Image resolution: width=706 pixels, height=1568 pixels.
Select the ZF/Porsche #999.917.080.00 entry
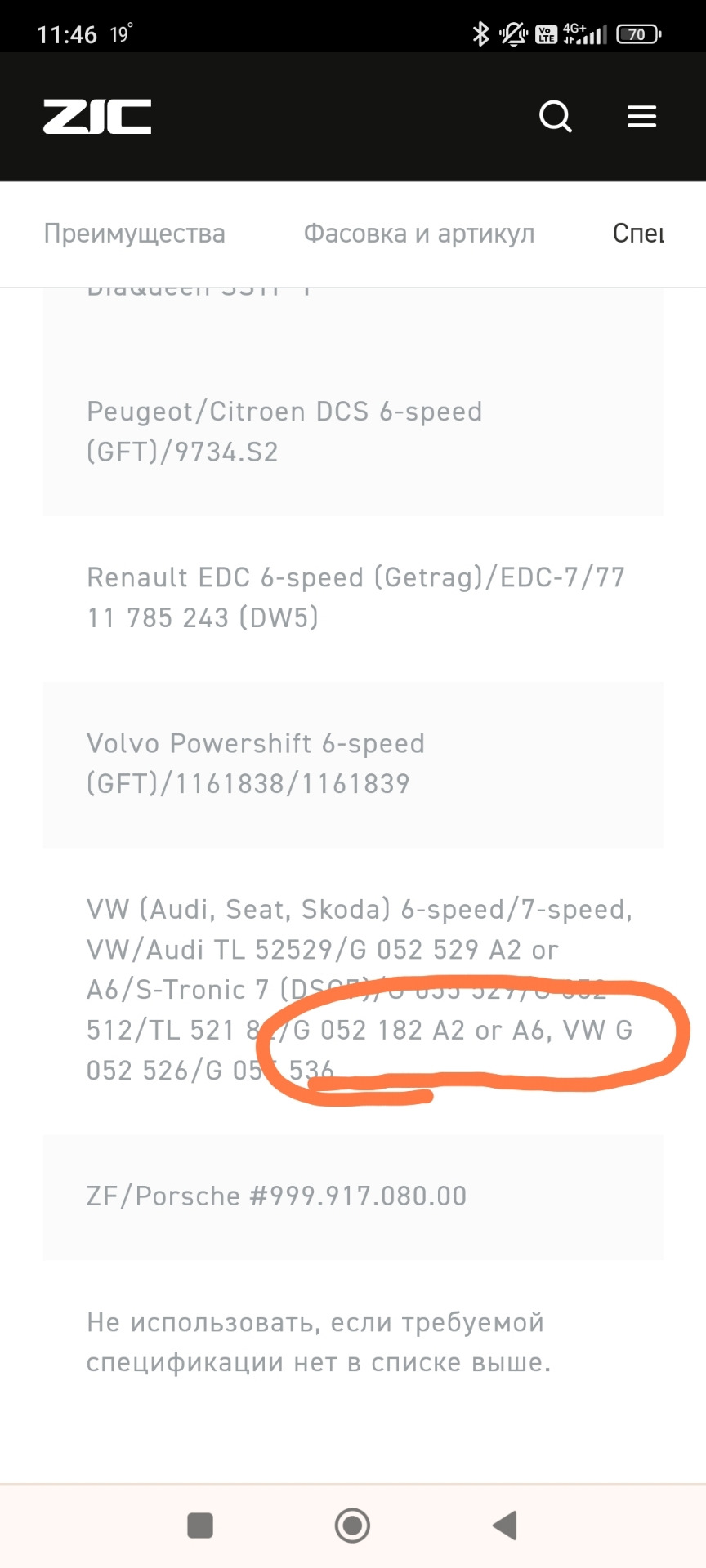click(x=275, y=1196)
